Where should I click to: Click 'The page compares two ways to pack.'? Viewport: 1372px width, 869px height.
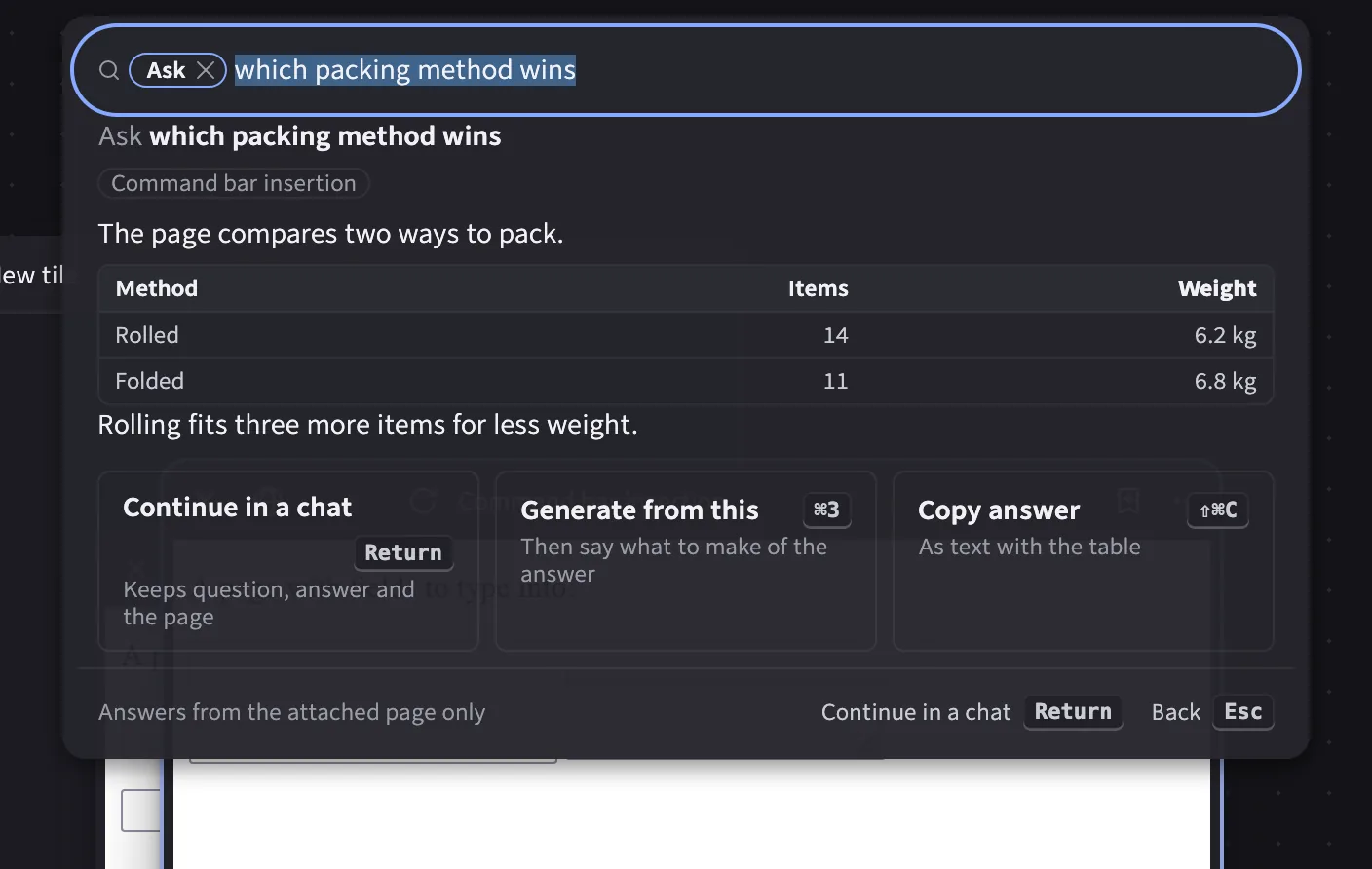click(x=330, y=234)
